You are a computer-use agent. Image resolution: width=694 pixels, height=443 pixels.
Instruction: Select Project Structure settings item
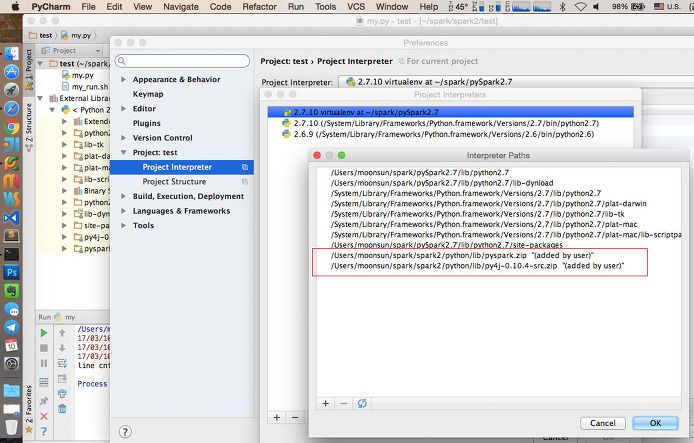[174, 181]
